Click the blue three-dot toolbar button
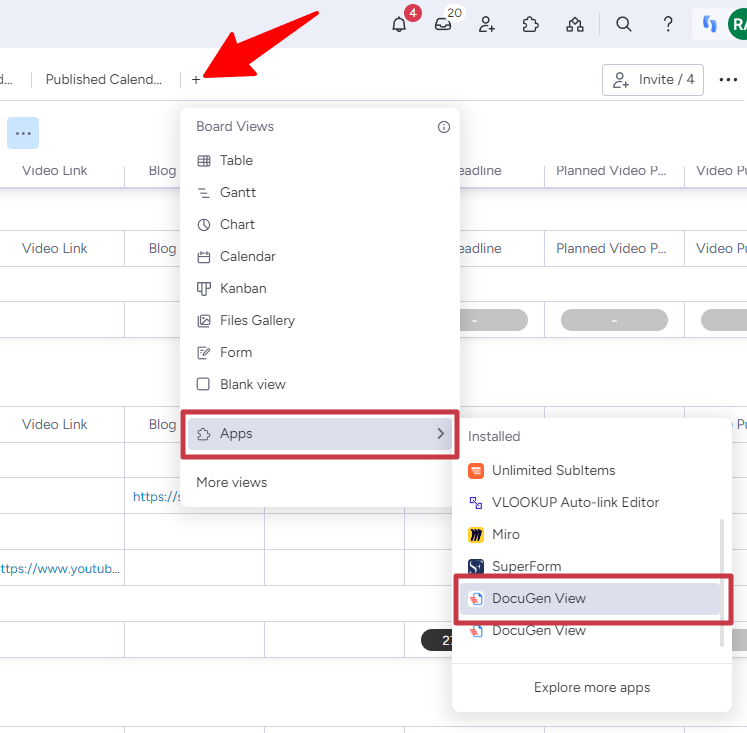 tap(23, 133)
